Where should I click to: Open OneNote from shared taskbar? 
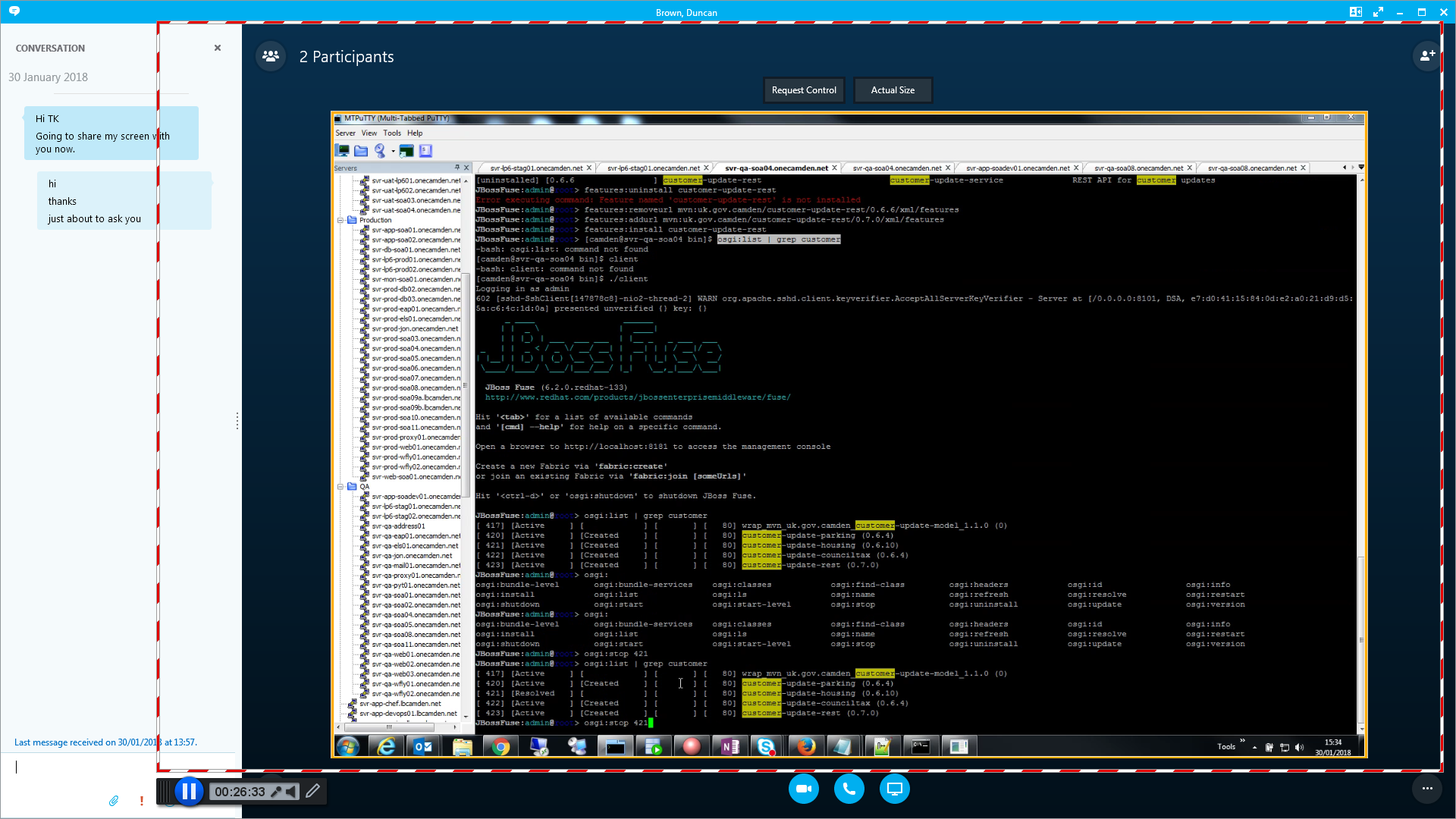click(730, 747)
